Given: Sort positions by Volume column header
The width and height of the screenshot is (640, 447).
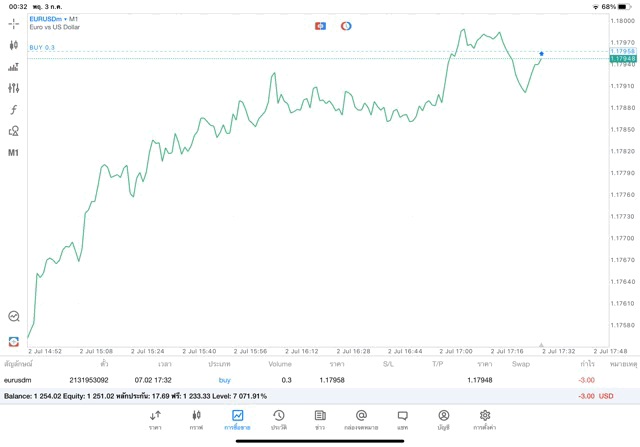Looking at the screenshot, I should pos(280,364).
